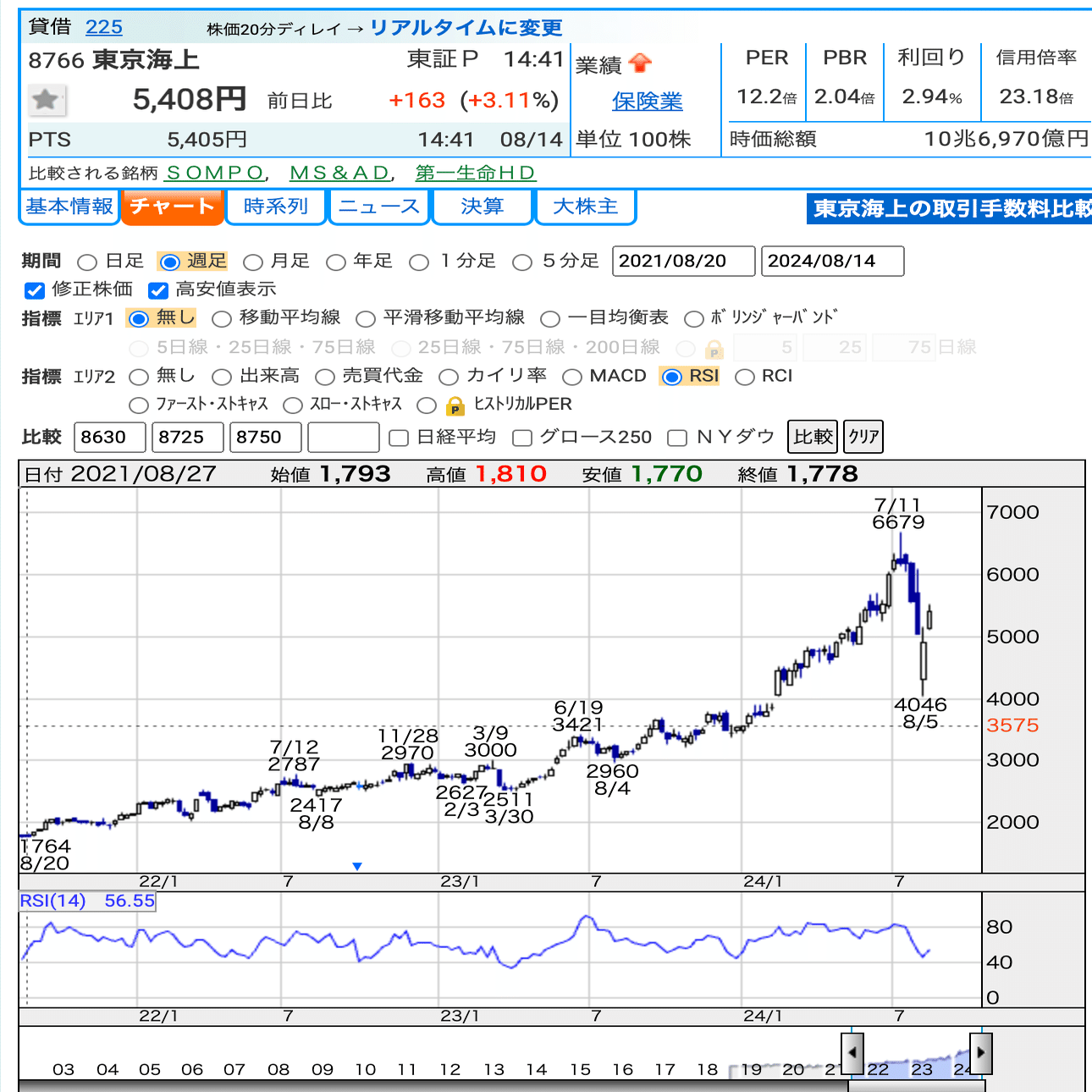Click the empty fourth comparison code field
The image size is (1092, 1092).
pos(344,438)
